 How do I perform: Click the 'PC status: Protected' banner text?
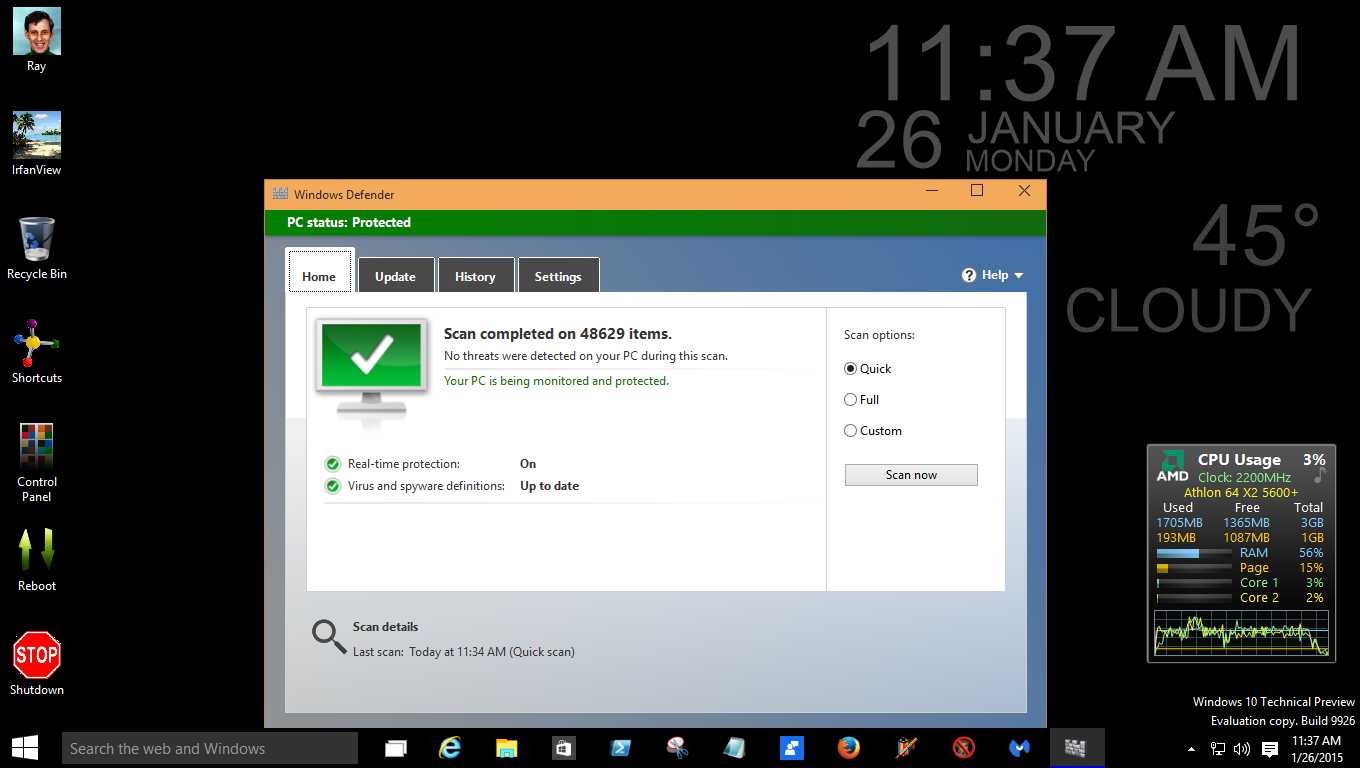coord(349,222)
